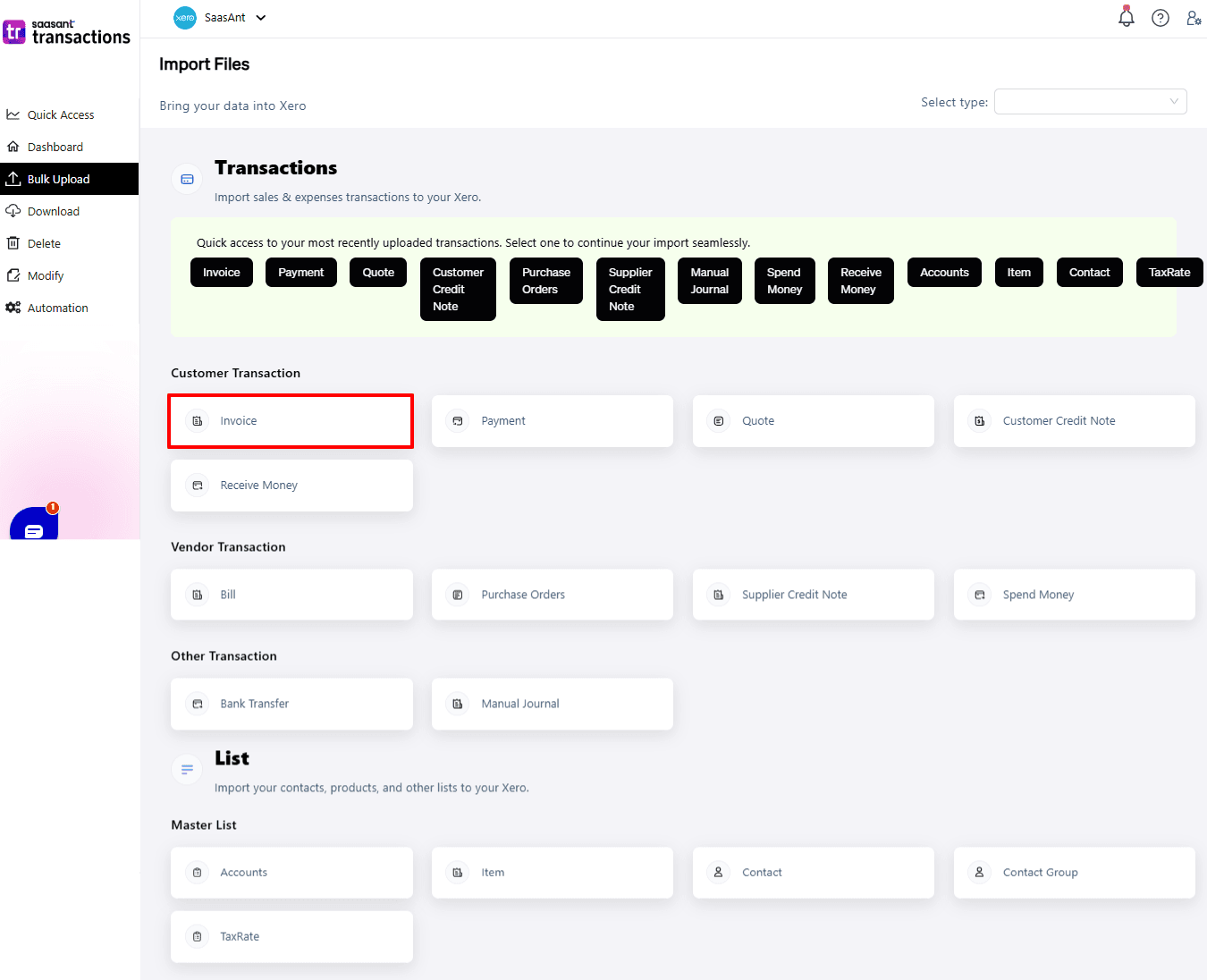The image size is (1207, 980).
Task: Click the Supplier Credit Note card
Action: (x=813, y=594)
